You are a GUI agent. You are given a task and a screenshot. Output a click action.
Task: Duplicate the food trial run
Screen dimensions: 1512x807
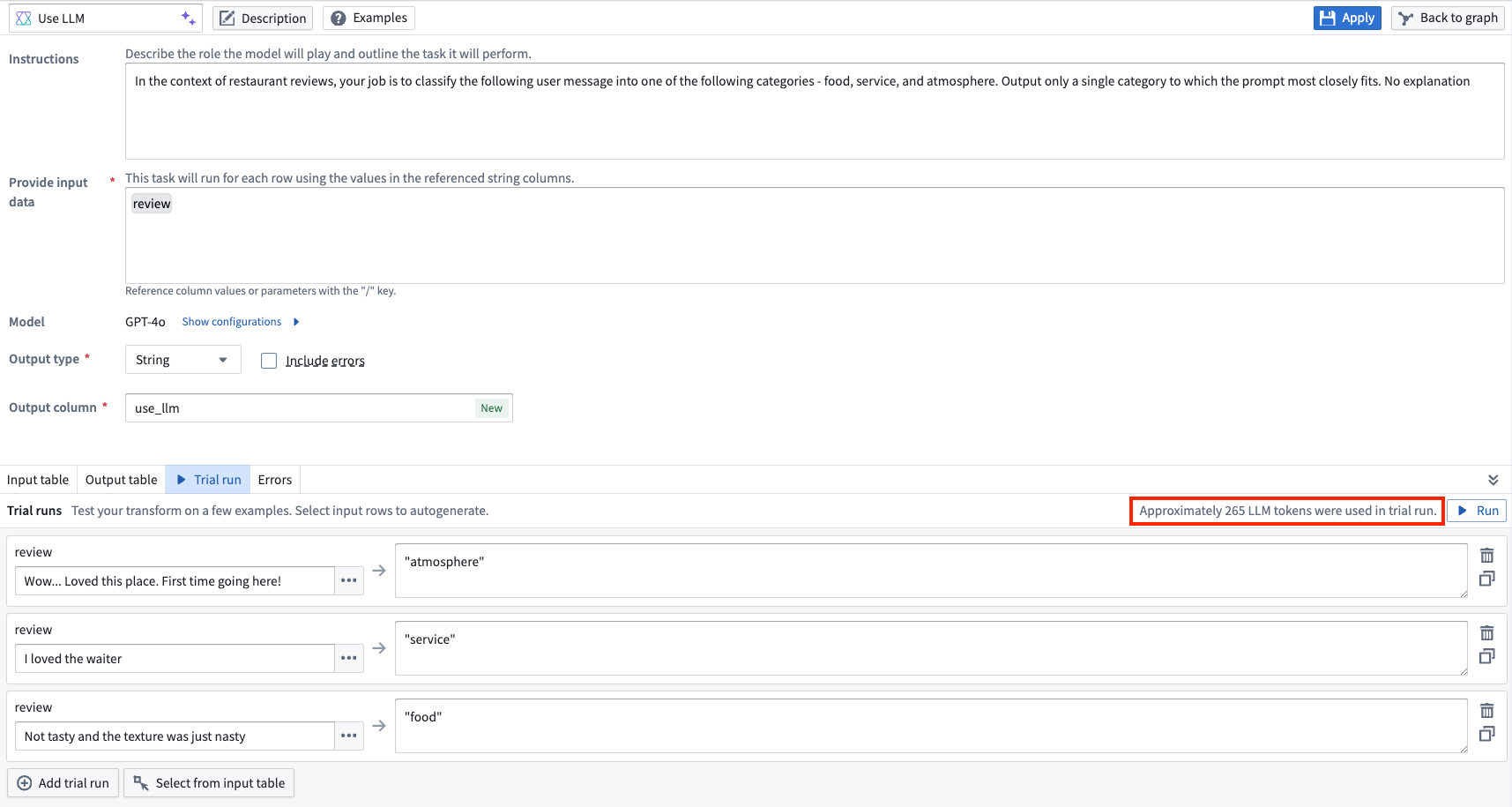(1487, 734)
